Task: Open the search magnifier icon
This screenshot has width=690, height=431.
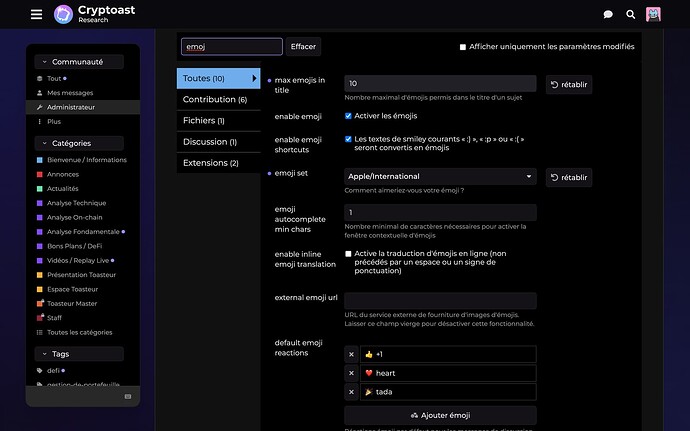Action: point(631,15)
